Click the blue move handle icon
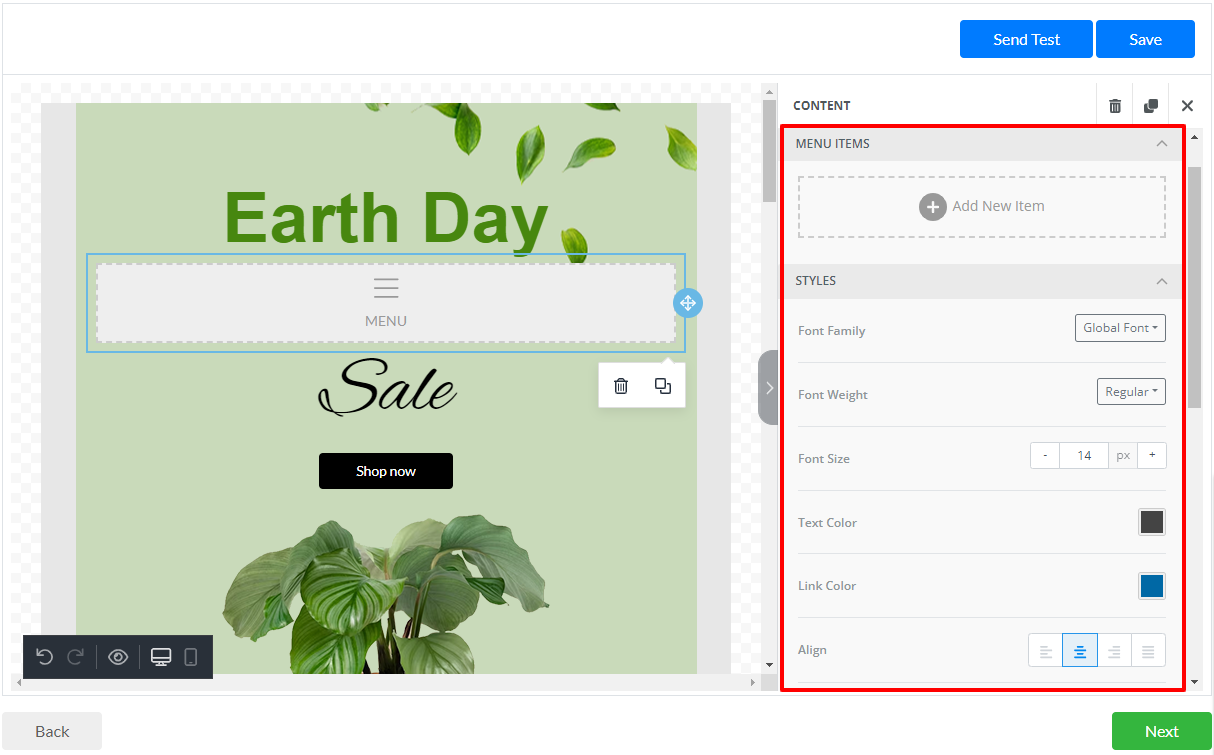Viewport: 1214px width, 755px height. click(688, 302)
